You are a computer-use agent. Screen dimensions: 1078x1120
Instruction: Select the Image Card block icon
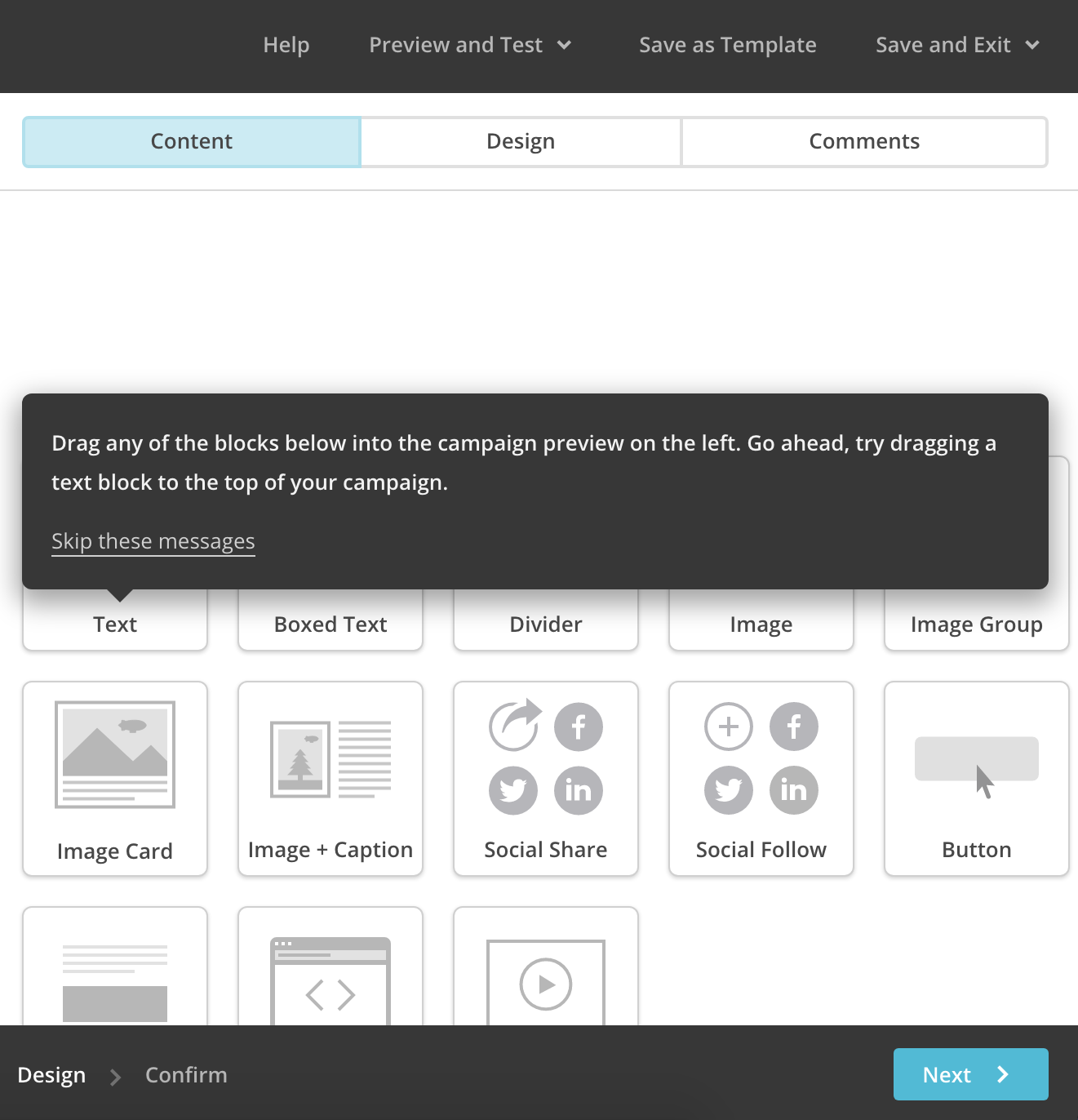tap(115, 754)
